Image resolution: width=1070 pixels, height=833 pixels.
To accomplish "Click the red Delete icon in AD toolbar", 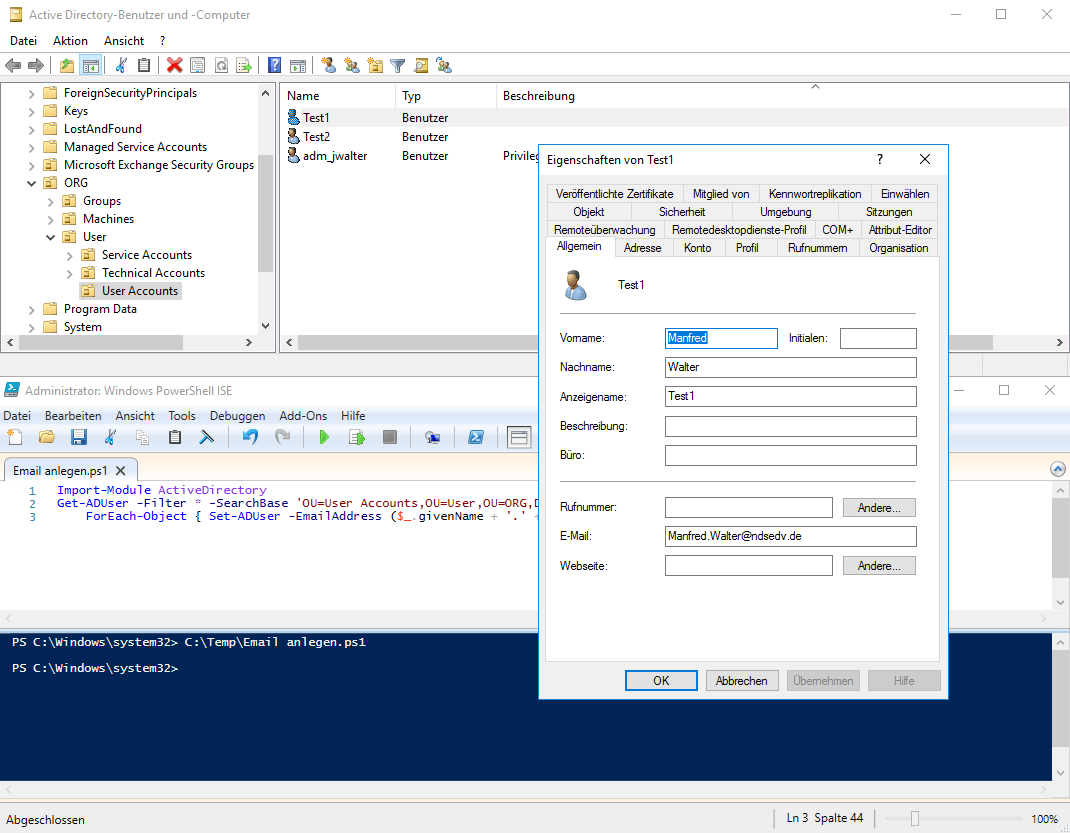I will pyautogui.click(x=175, y=65).
